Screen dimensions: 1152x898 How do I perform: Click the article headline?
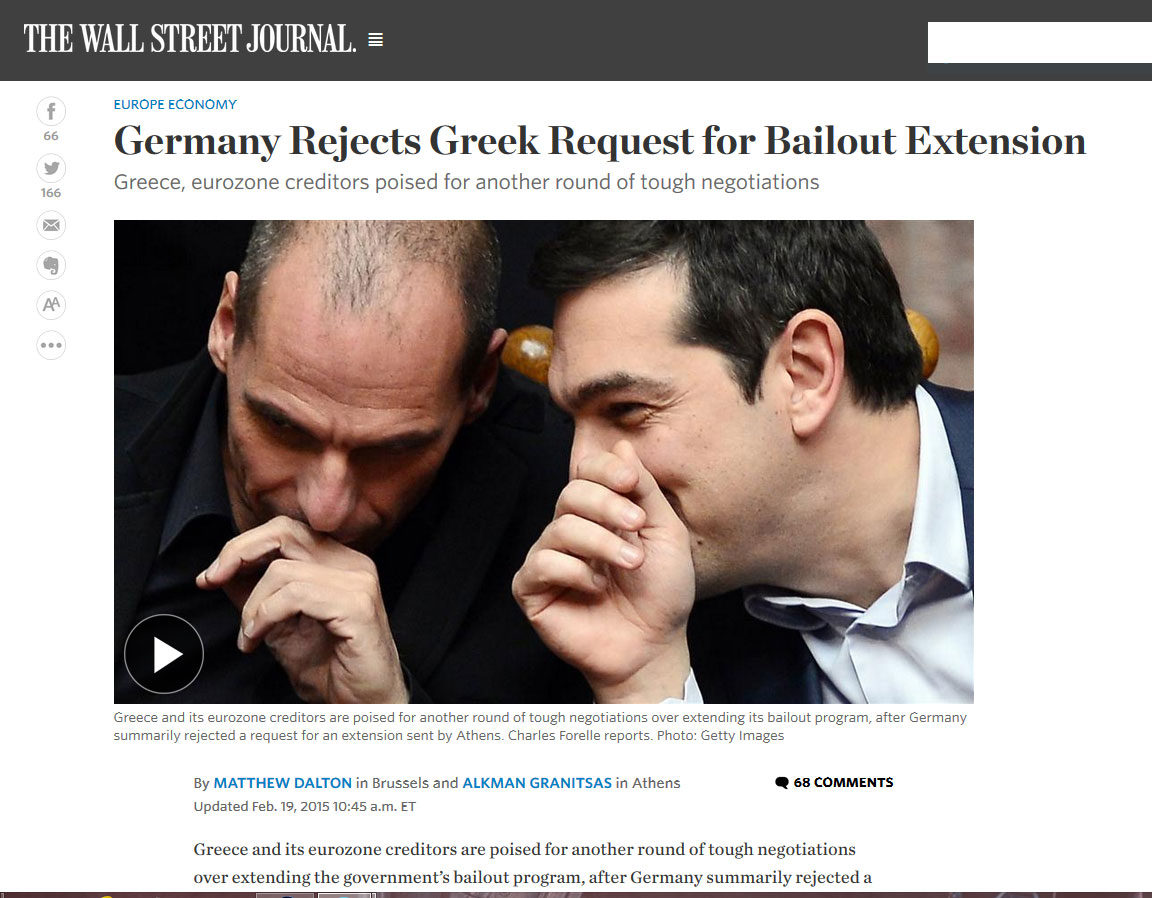point(600,140)
